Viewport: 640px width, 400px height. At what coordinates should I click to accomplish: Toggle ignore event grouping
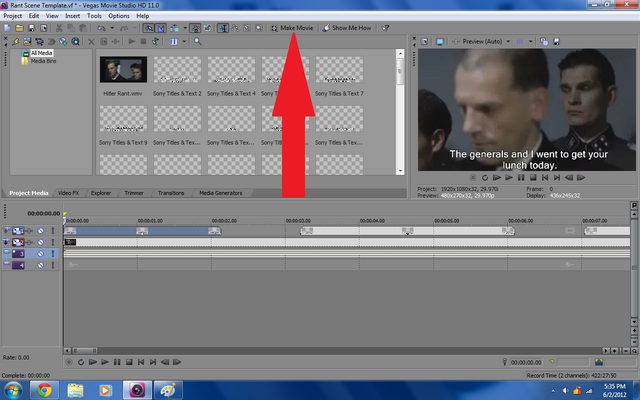pos(207,28)
